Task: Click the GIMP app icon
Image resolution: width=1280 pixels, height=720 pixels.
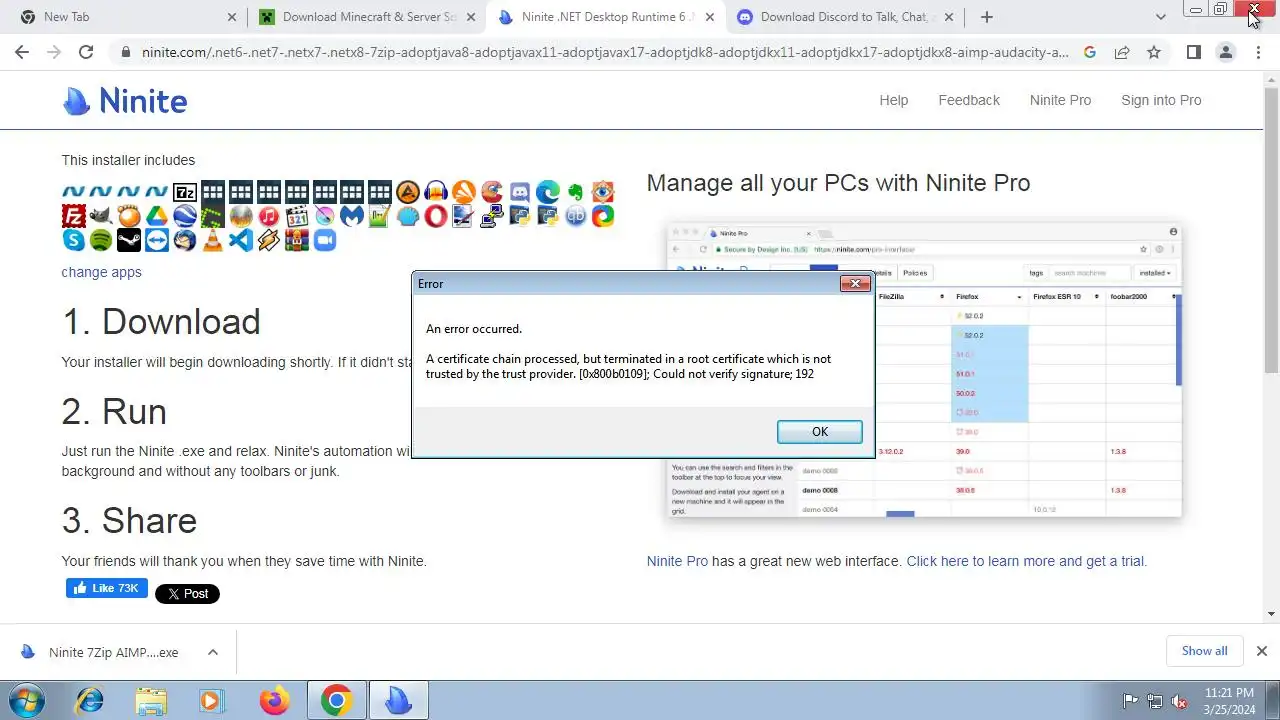Action: [x=102, y=216]
